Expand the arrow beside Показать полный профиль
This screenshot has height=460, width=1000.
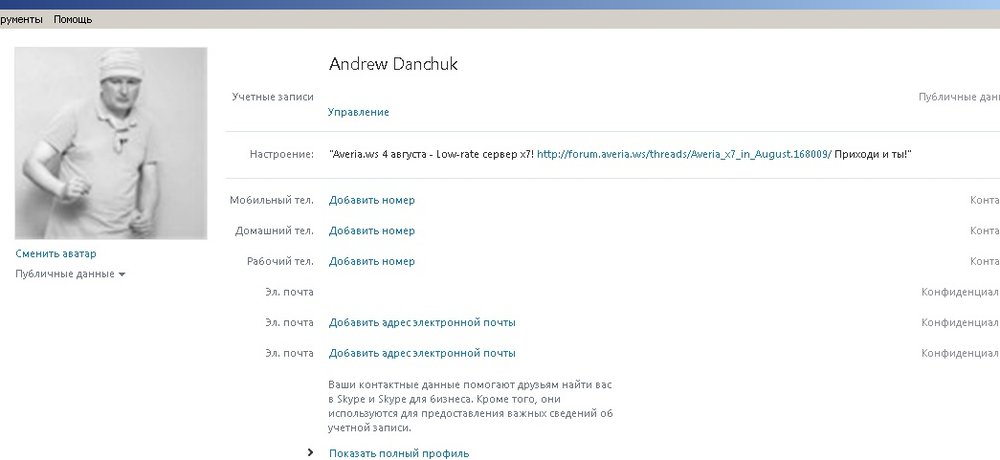(311, 453)
